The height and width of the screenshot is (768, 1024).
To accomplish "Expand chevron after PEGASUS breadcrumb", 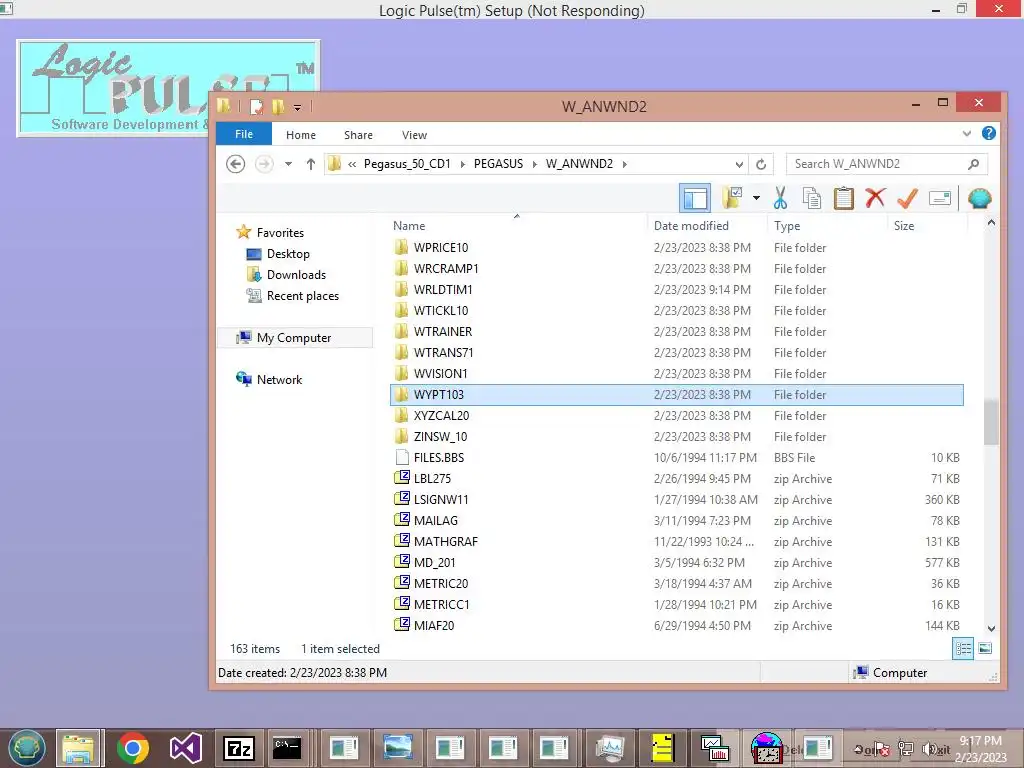I will coord(534,164).
